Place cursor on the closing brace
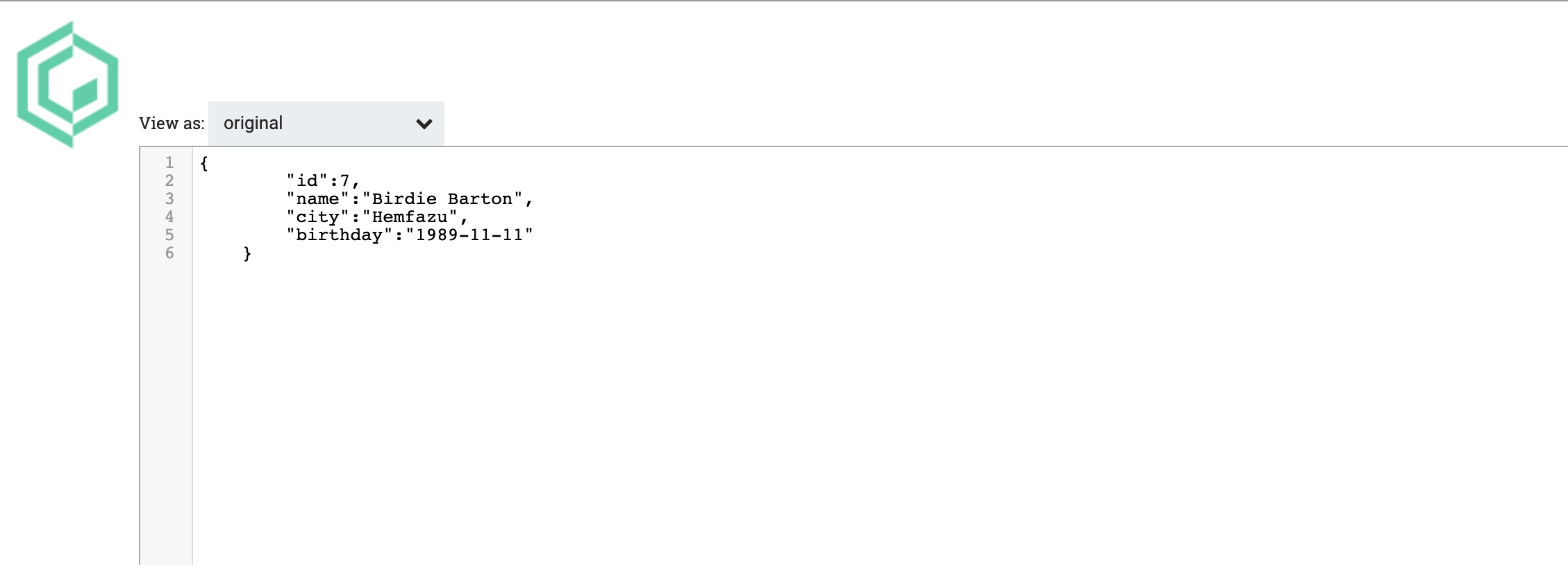The height and width of the screenshot is (565, 1568). coord(247,253)
